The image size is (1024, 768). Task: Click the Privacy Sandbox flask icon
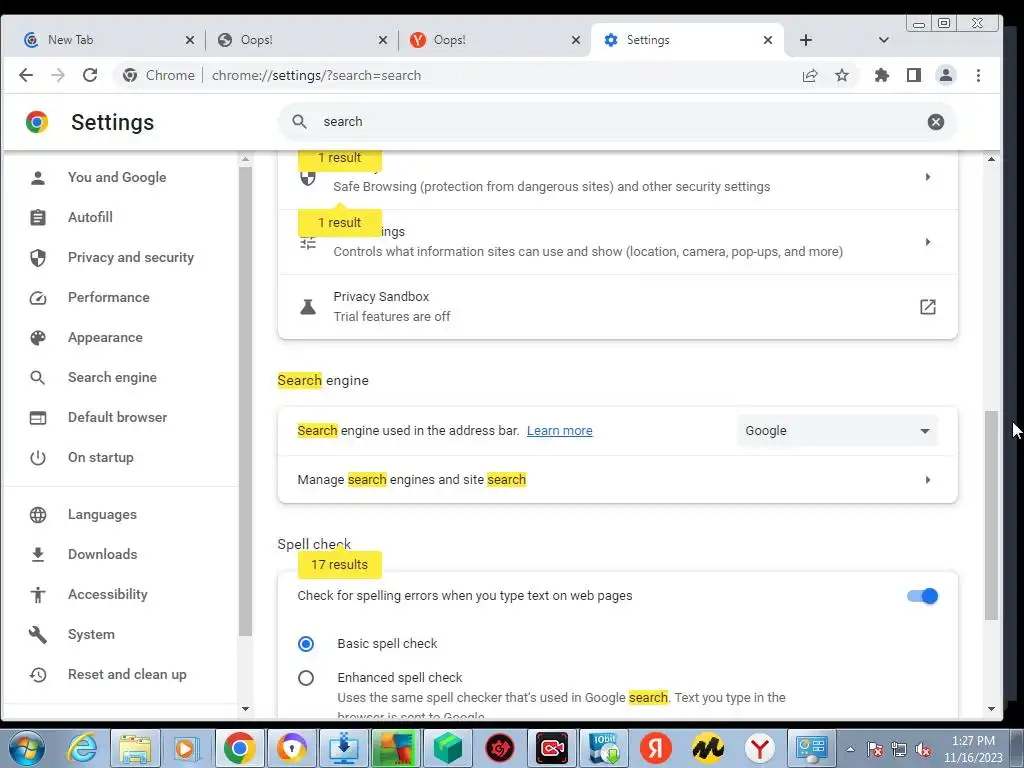308,306
